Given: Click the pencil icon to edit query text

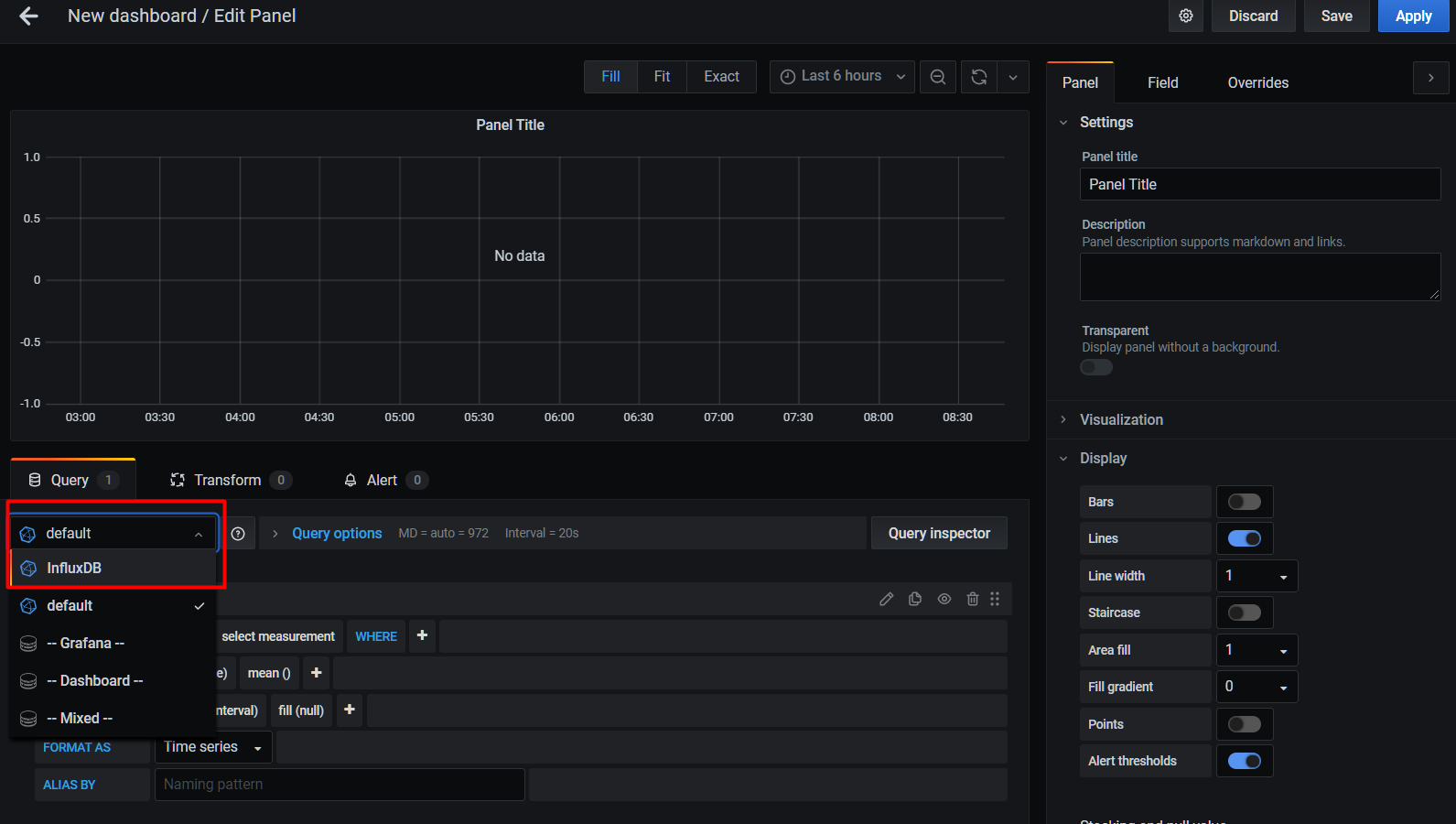Looking at the screenshot, I should (x=886, y=599).
